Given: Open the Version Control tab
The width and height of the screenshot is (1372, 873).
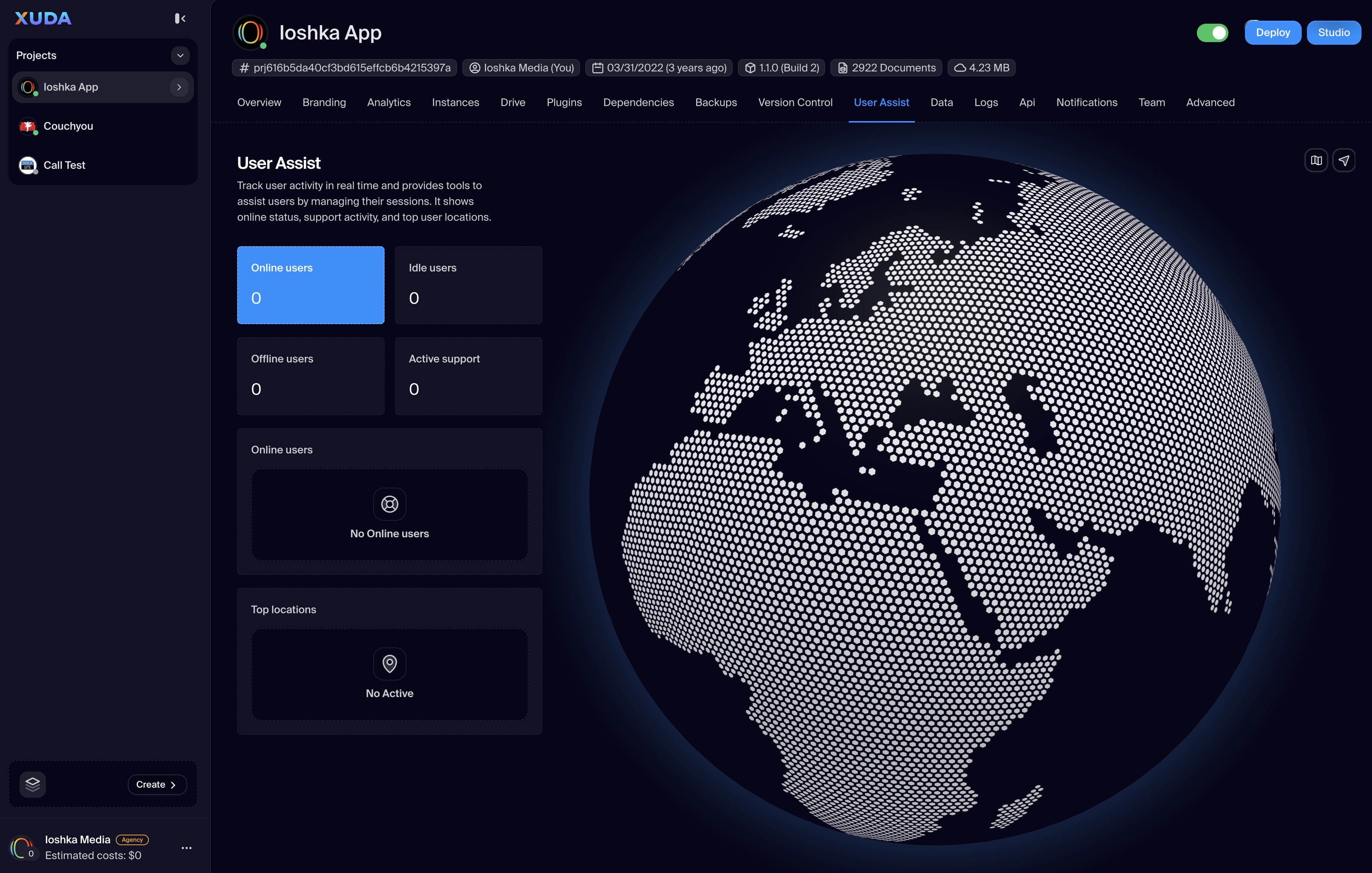Looking at the screenshot, I should [795, 103].
